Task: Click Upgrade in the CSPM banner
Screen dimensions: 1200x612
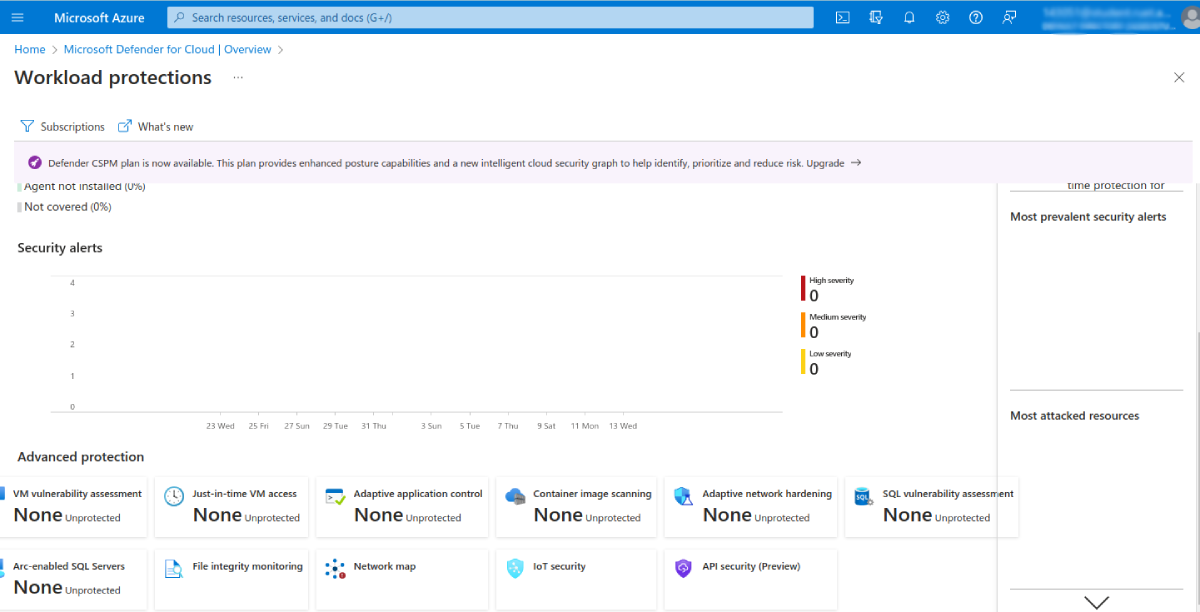Action: tap(825, 163)
